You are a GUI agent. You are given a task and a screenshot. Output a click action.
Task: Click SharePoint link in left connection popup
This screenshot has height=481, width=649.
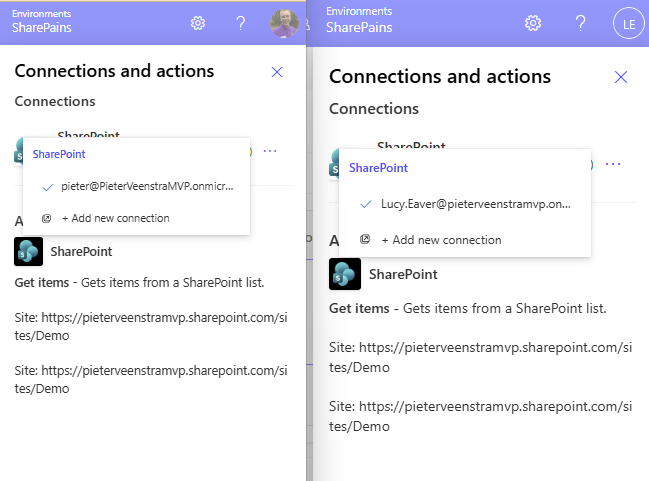coord(59,154)
